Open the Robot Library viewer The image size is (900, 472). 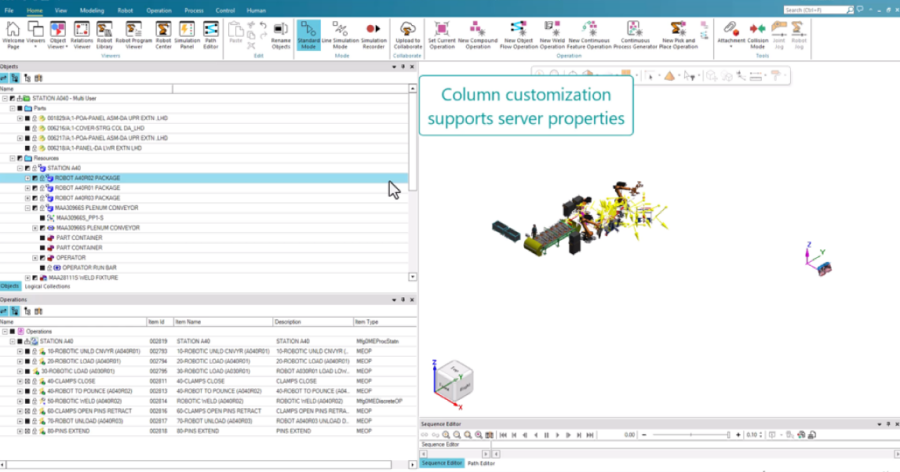point(104,34)
